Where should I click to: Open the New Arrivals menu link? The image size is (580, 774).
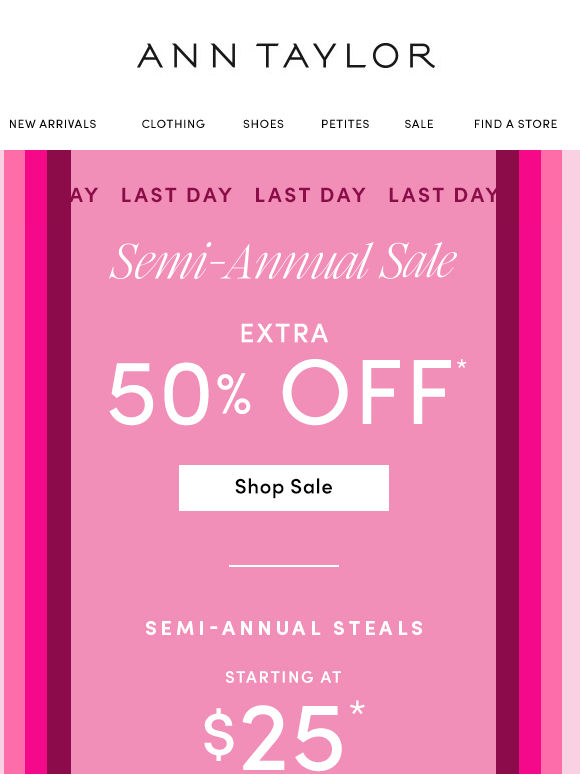[x=53, y=124]
